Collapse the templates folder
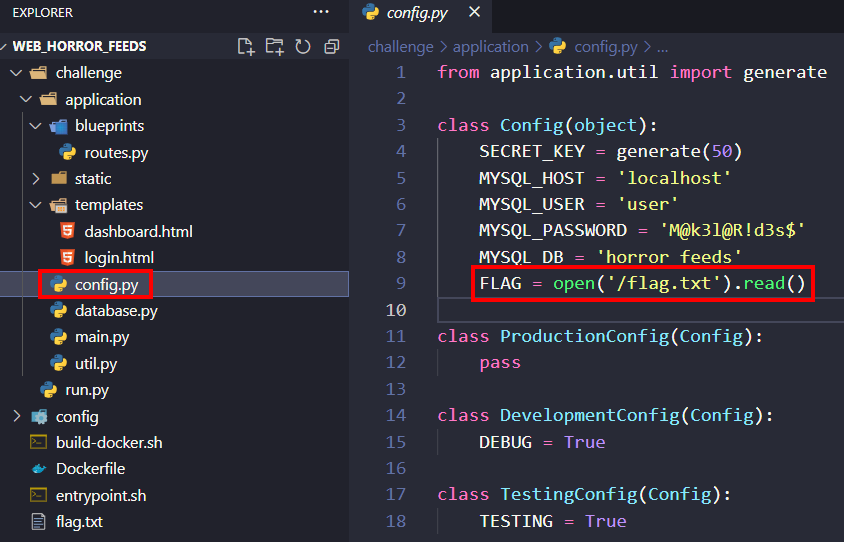The height and width of the screenshot is (542, 844). [x=108, y=205]
